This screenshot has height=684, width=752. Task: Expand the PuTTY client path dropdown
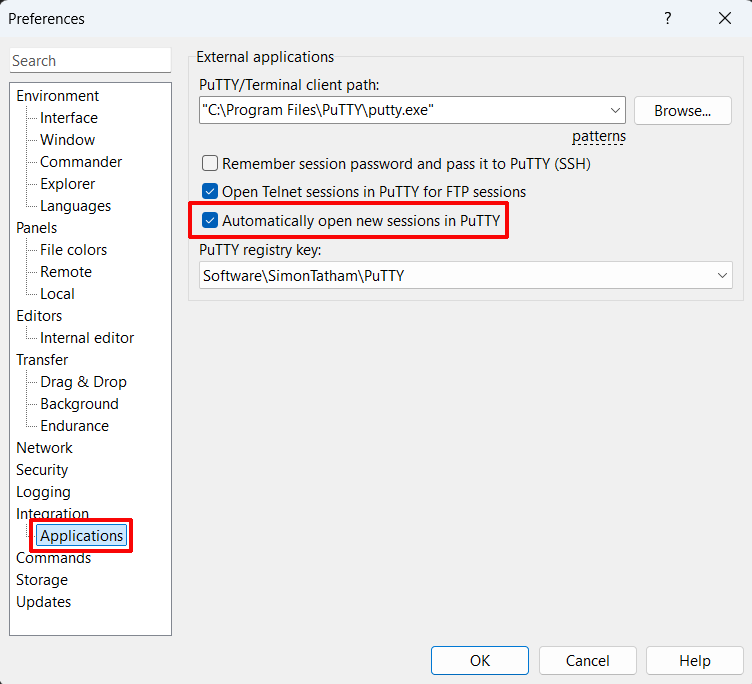click(x=614, y=110)
